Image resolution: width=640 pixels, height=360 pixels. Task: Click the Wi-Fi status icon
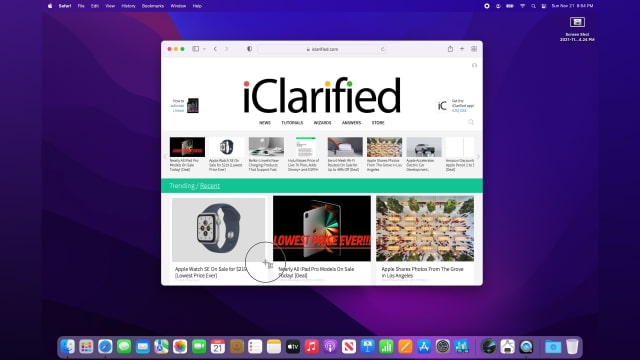(x=522, y=6)
